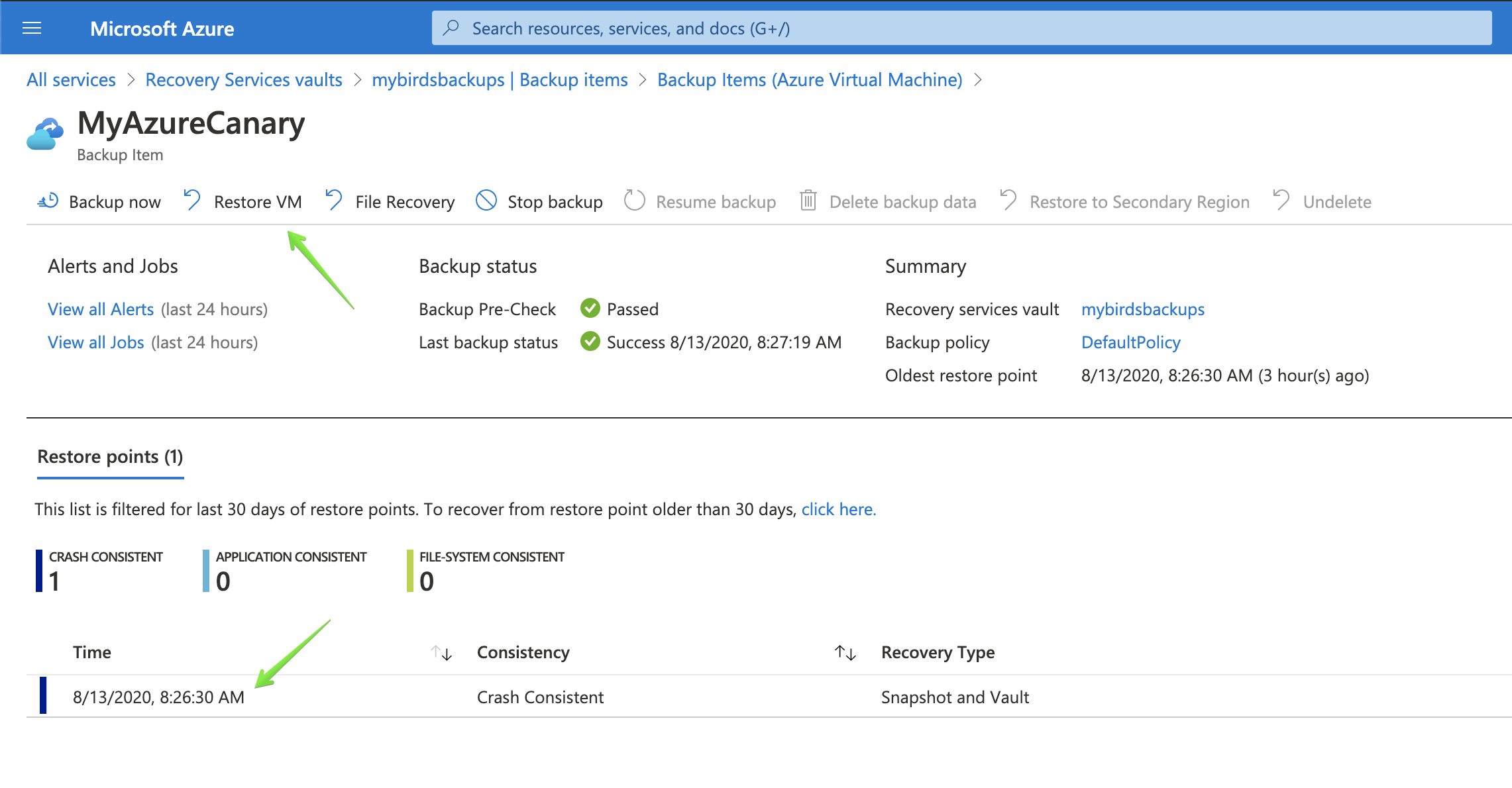Select Undelete

[1337, 201]
